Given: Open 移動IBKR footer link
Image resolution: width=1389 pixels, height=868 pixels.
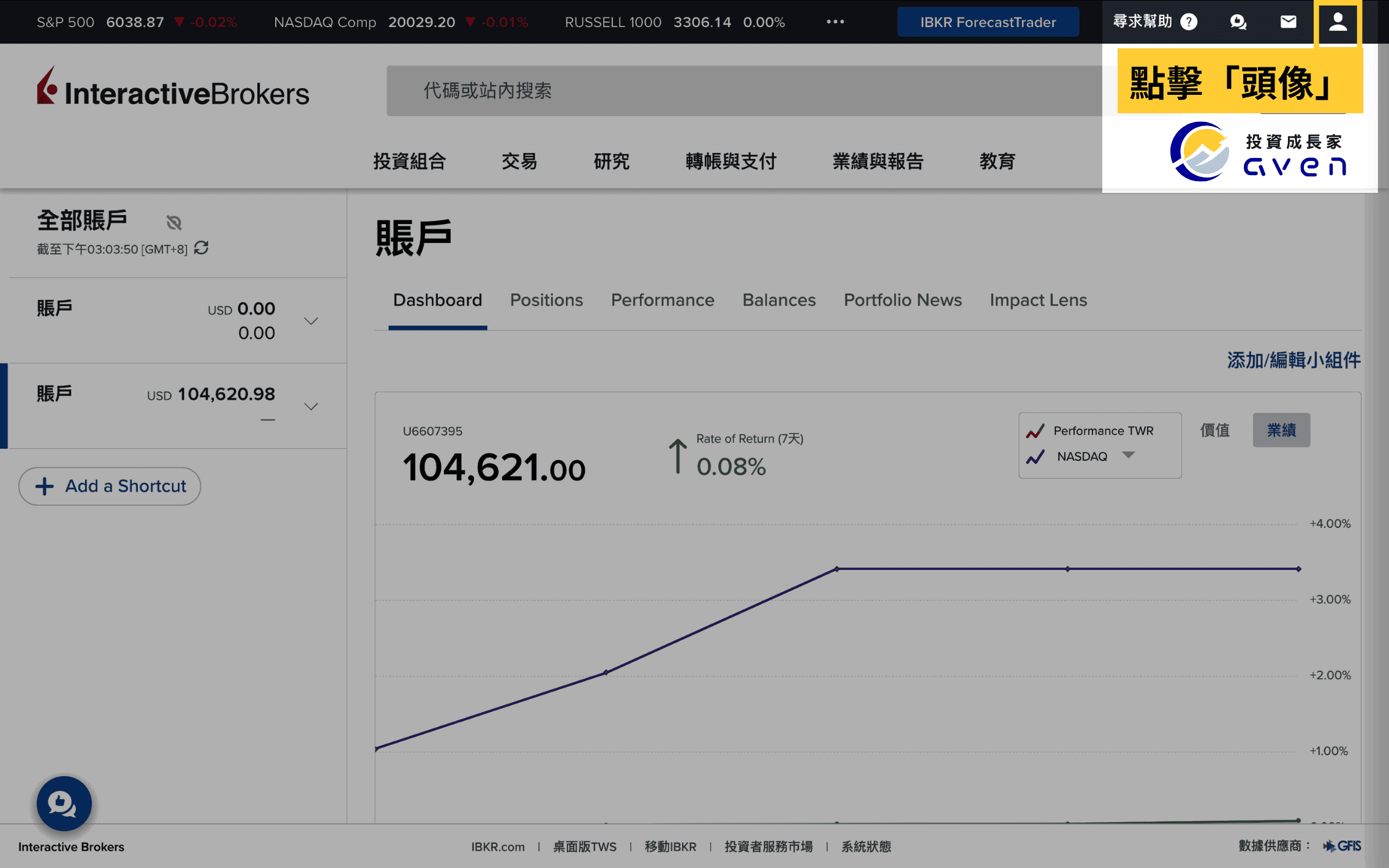Looking at the screenshot, I should [671, 847].
